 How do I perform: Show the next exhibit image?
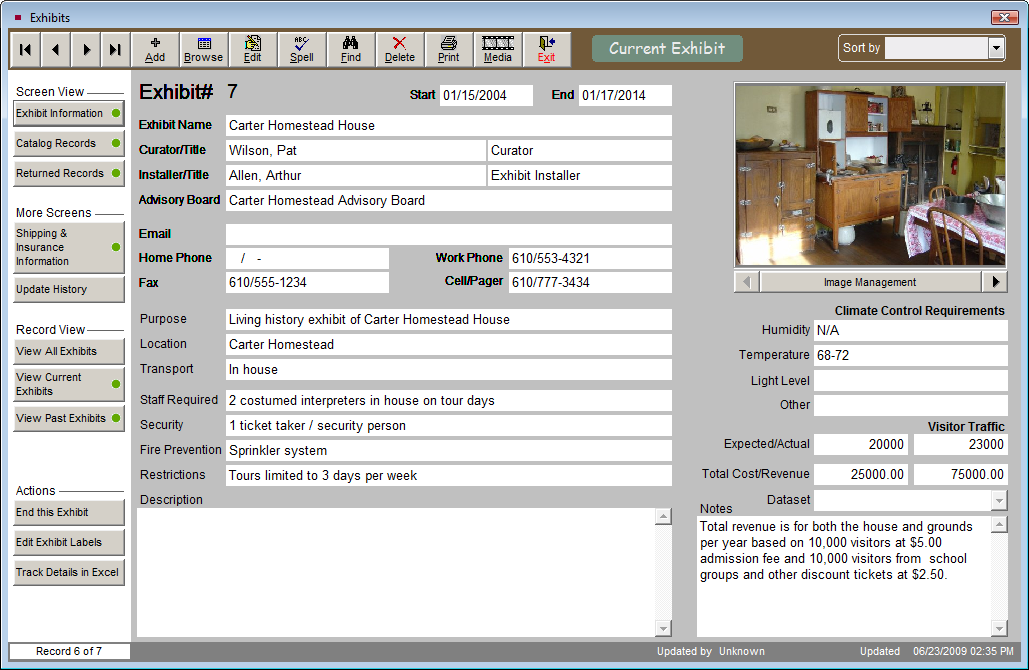point(995,281)
